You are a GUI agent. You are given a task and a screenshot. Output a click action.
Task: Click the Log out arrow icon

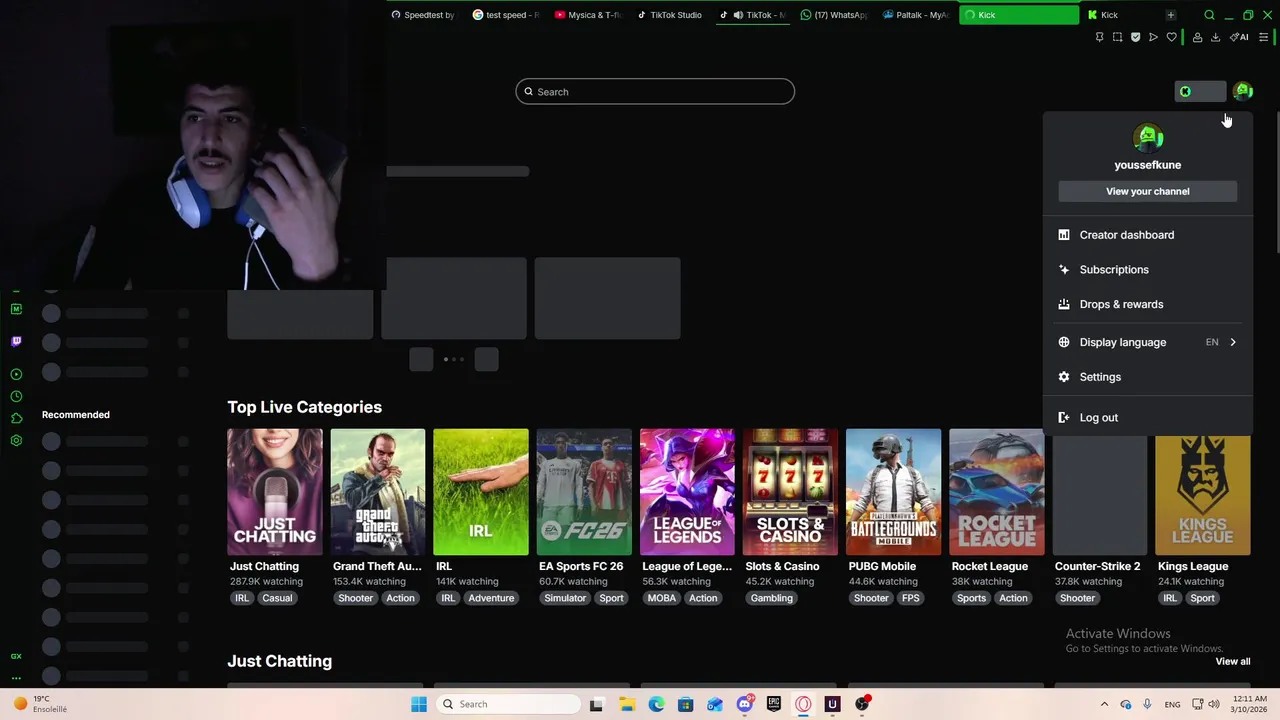[1064, 418]
